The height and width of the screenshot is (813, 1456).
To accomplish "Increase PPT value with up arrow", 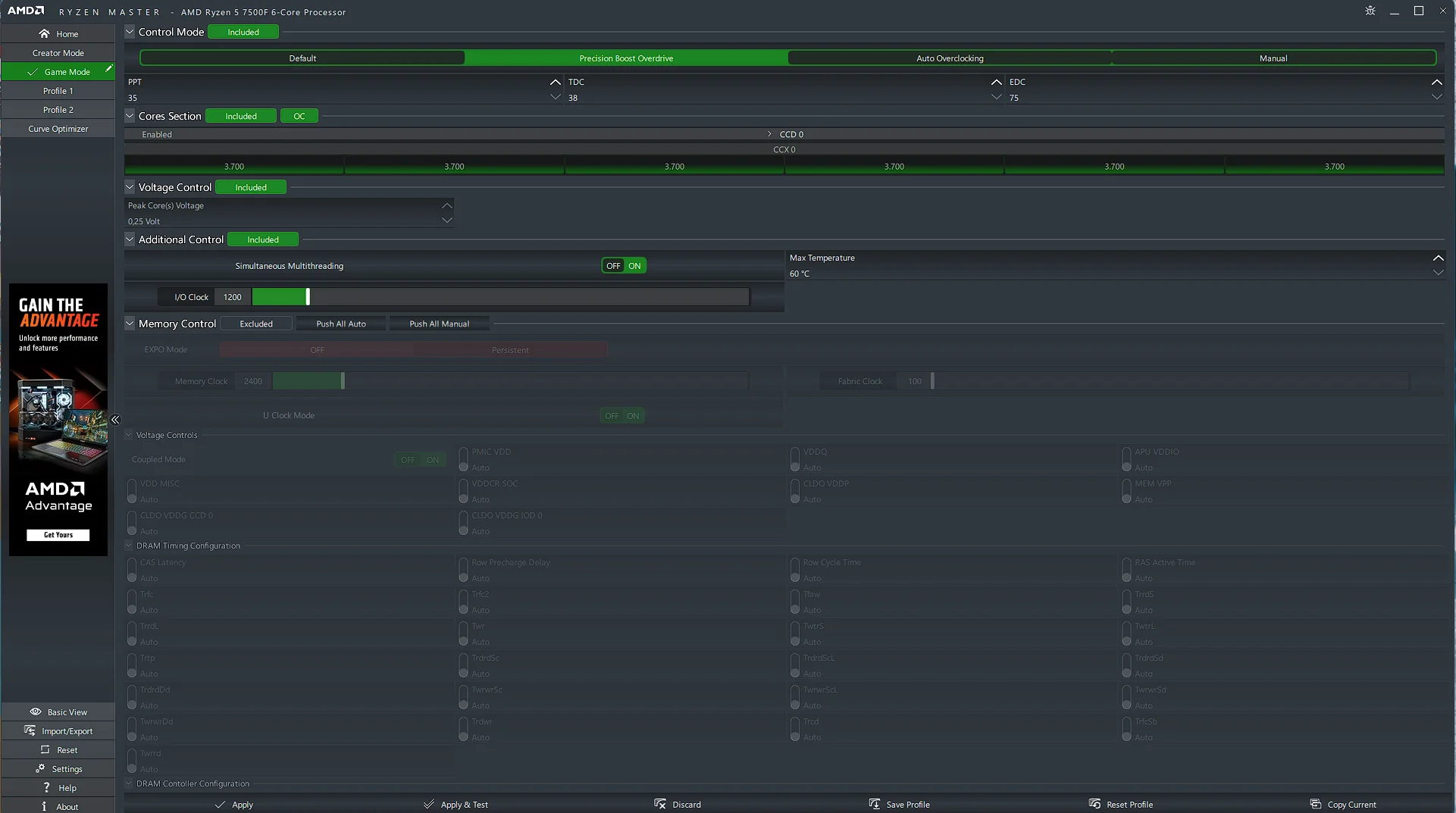I will coord(556,82).
